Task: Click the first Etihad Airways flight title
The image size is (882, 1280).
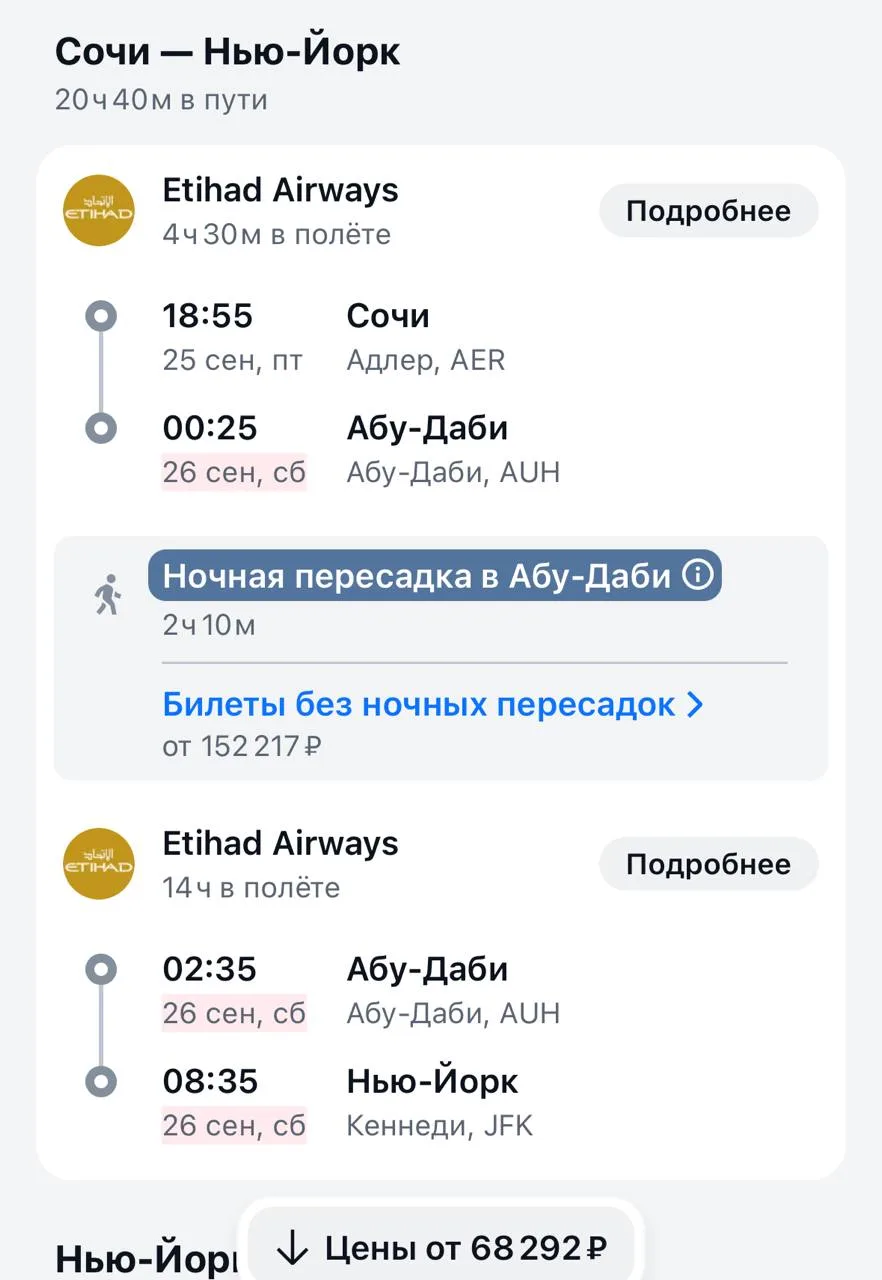Action: click(280, 189)
